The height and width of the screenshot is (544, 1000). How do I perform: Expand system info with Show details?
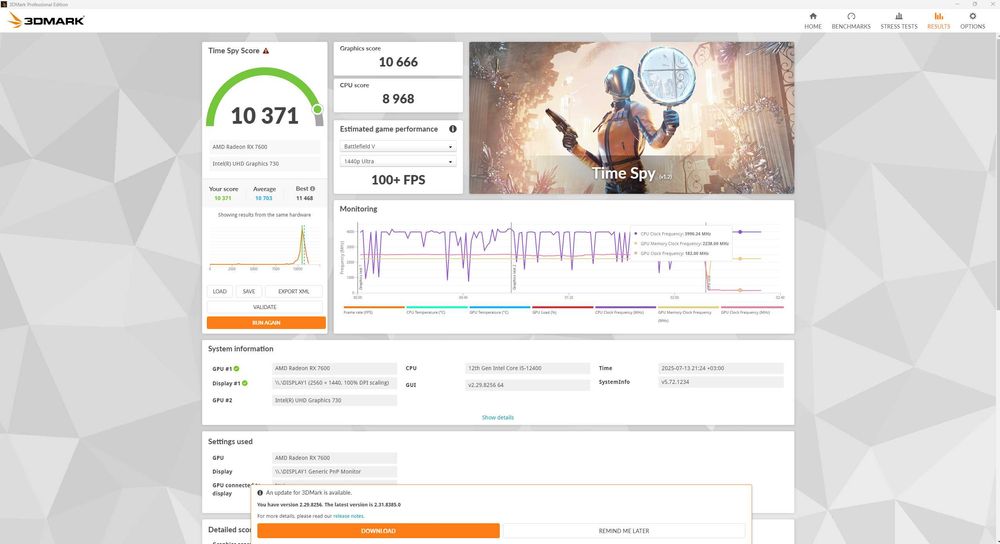click(497, 418)
